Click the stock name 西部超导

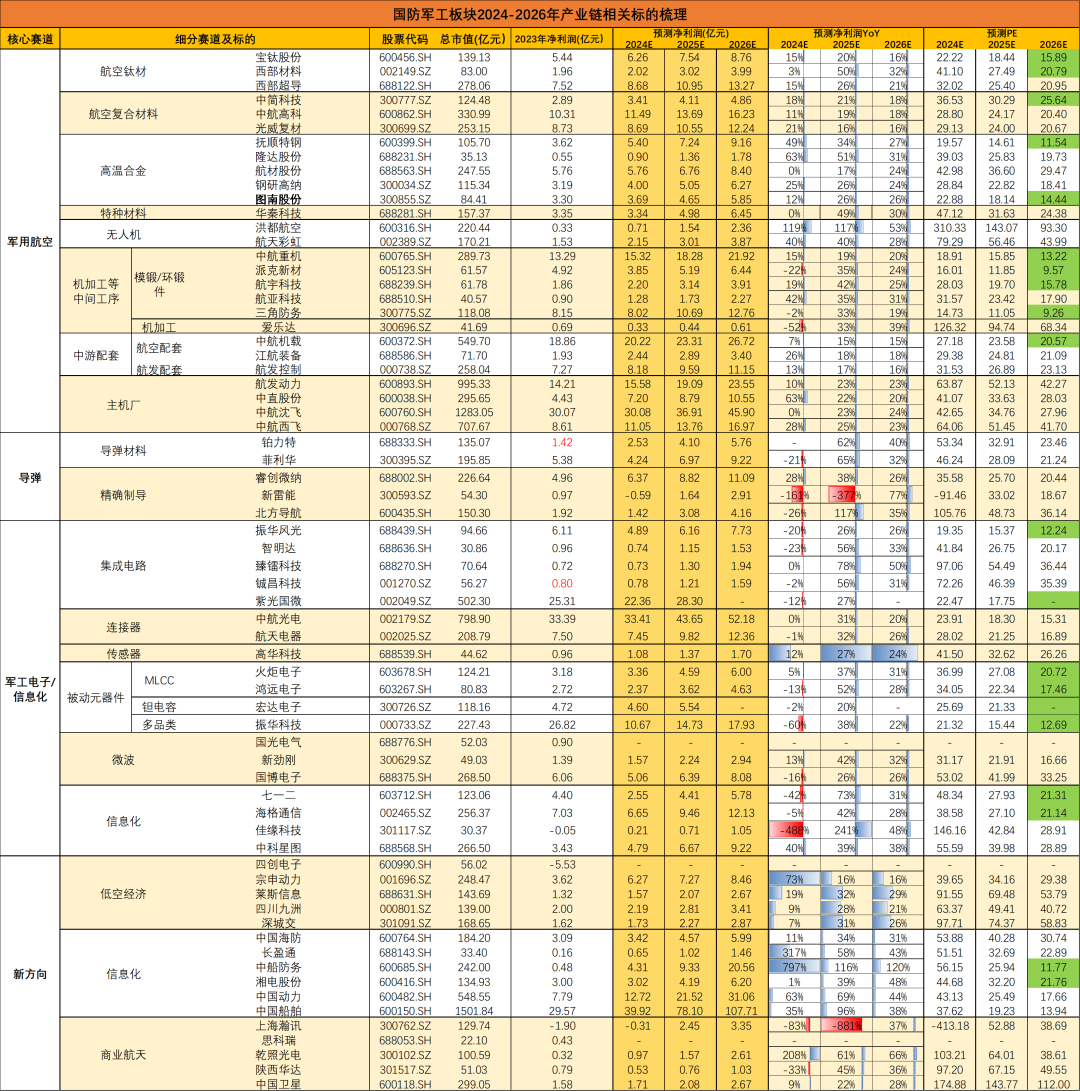pos(278,86)
